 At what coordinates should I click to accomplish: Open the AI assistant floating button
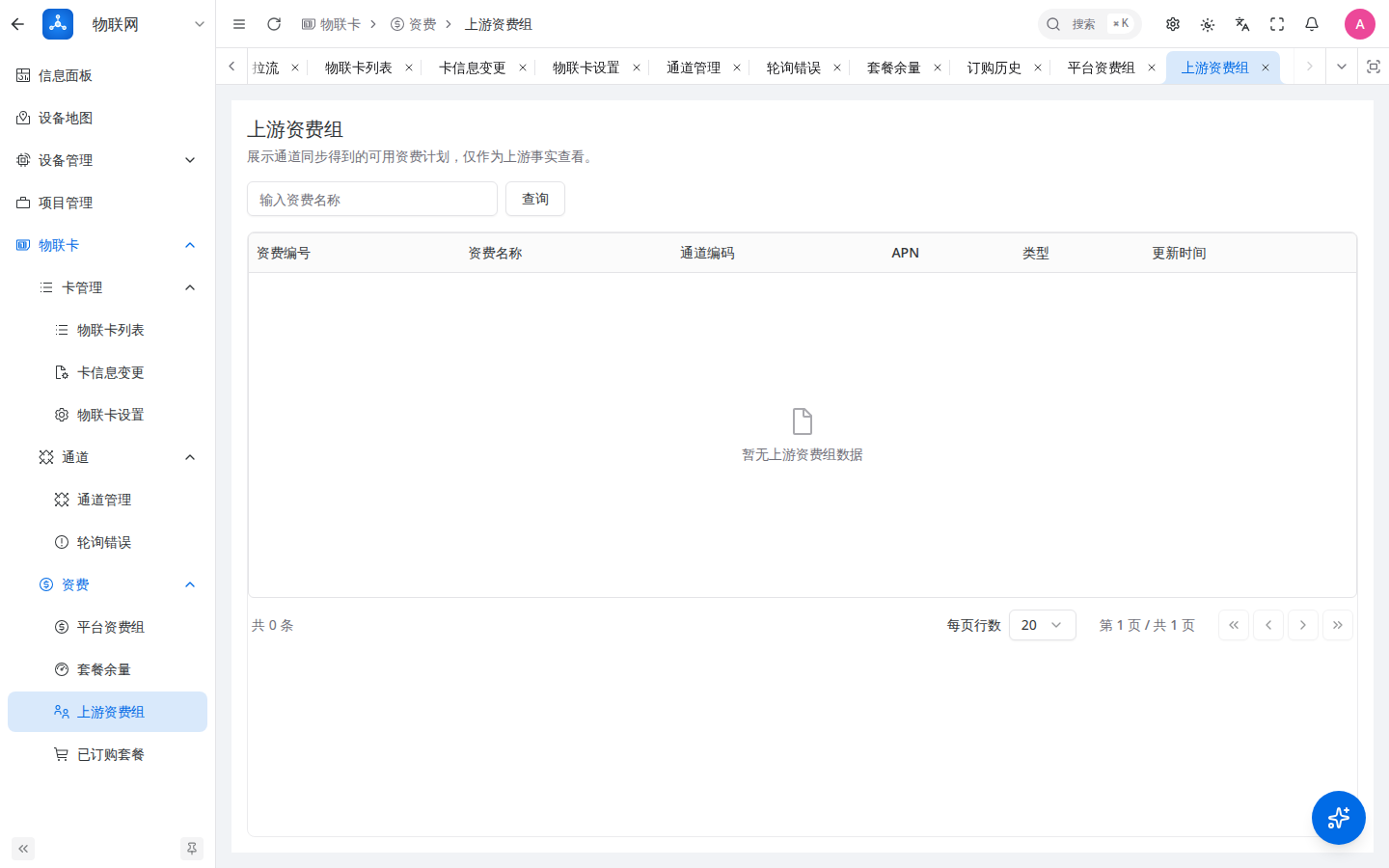[x=1339, y=818]
